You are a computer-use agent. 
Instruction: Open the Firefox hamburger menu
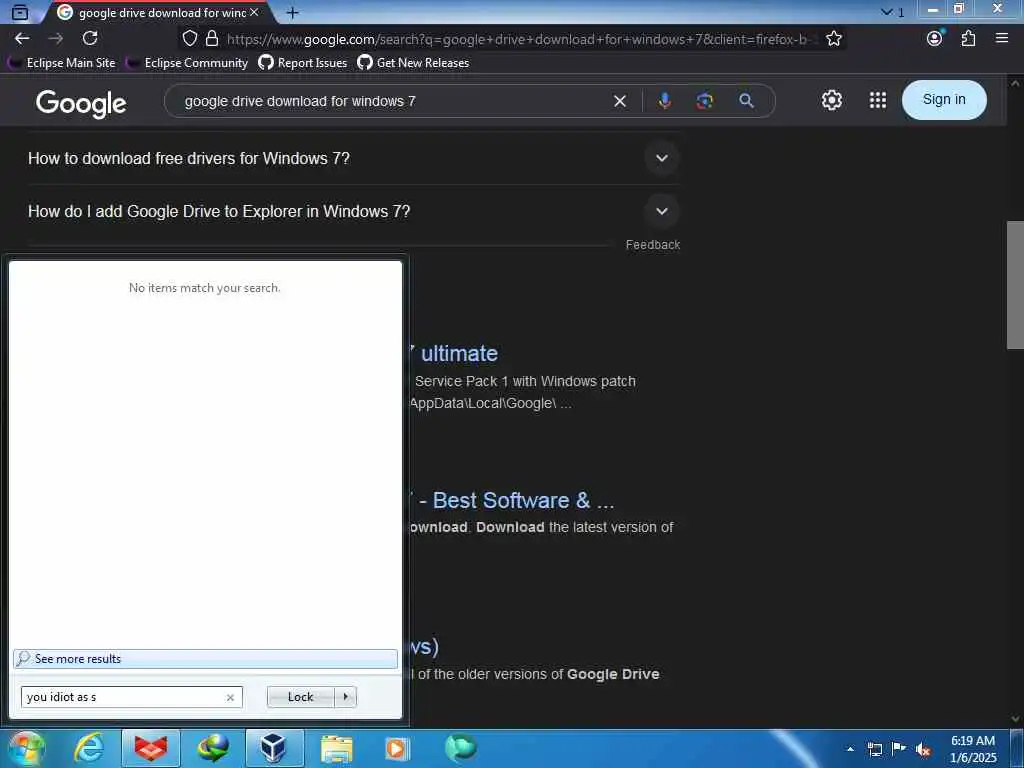click(x=1002, y=39)
